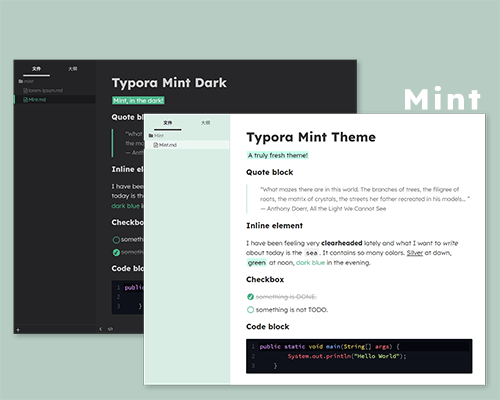Toggle source code mode icon in dark window
Screen dimensions: 500x400
coord(110,329)
